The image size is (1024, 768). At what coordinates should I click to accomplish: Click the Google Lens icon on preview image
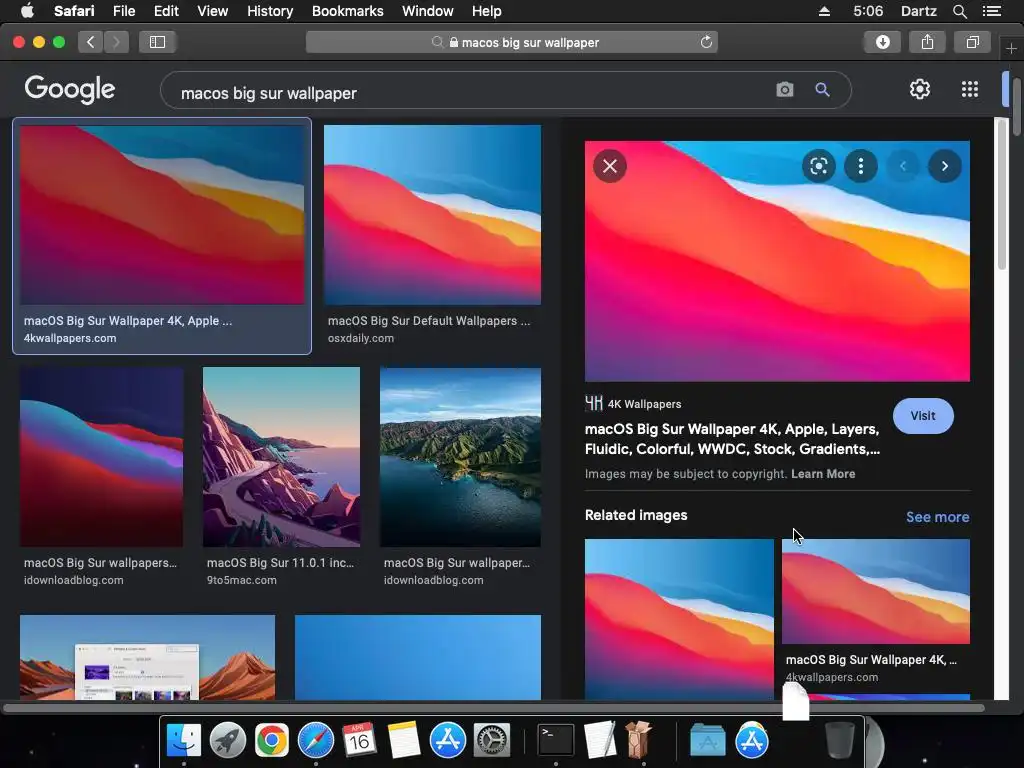[x=818, y=166]
